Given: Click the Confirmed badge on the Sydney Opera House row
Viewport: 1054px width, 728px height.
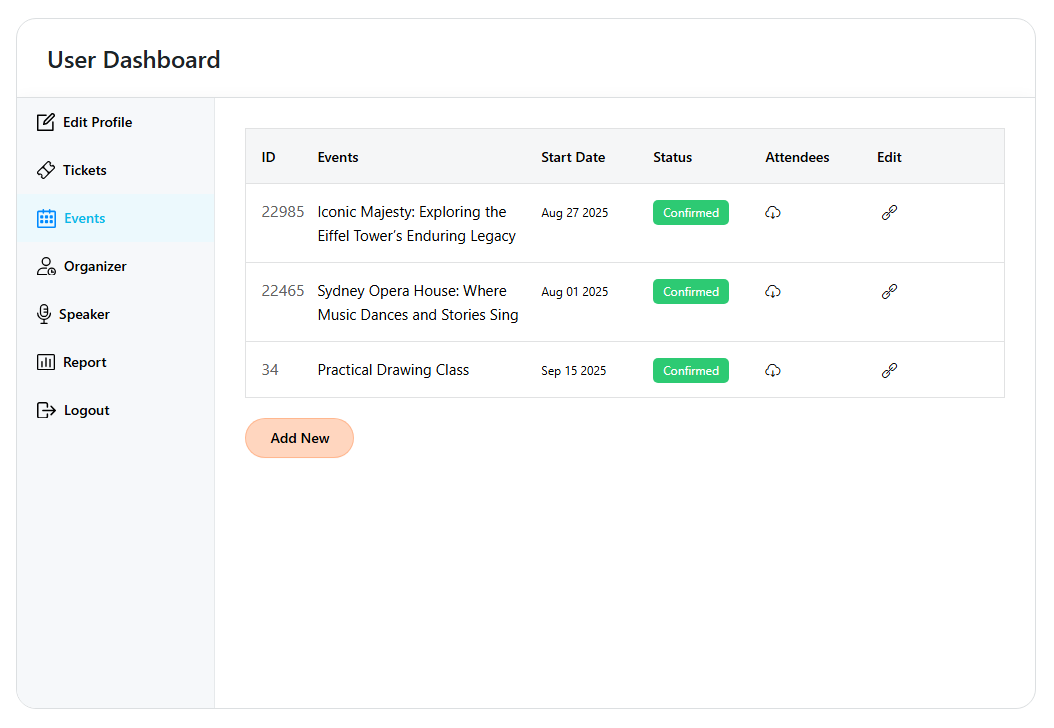Looking at the screenshot, I should point(690,291).
